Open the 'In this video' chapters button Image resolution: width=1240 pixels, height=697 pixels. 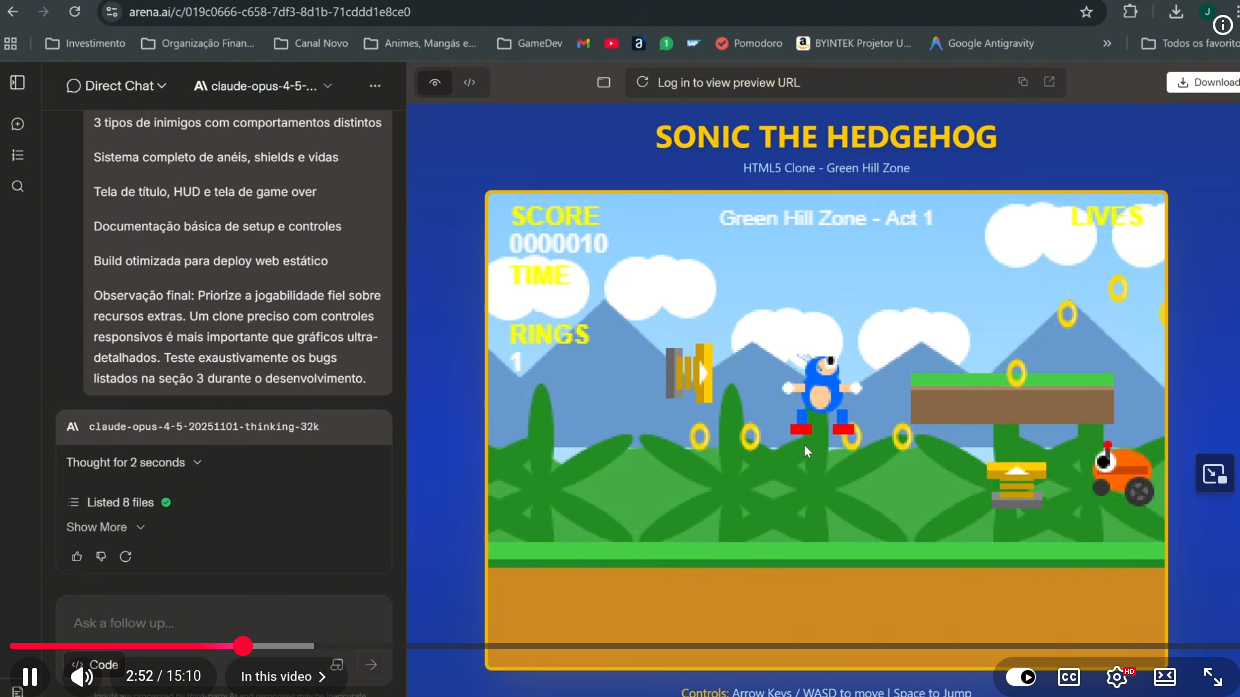point(283,677)
